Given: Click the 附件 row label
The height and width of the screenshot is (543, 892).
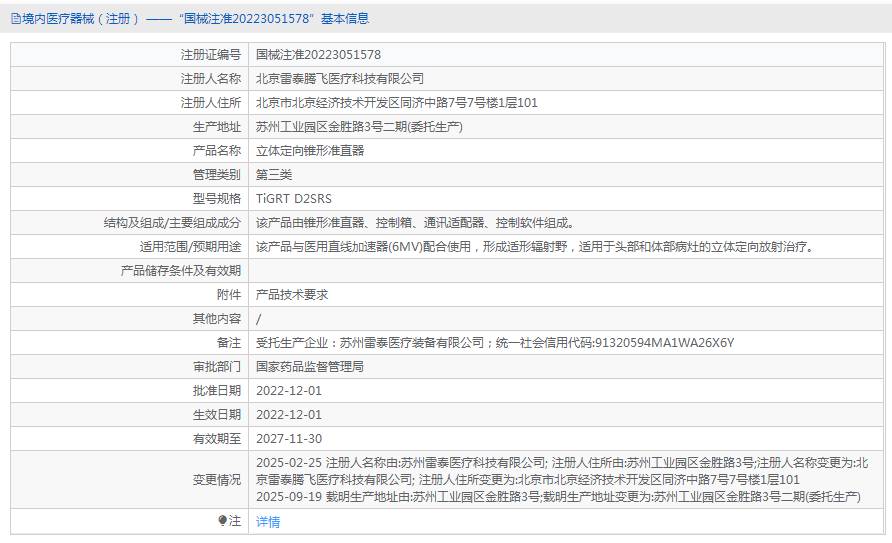Looking at the screenshot, I should point(229,295).
